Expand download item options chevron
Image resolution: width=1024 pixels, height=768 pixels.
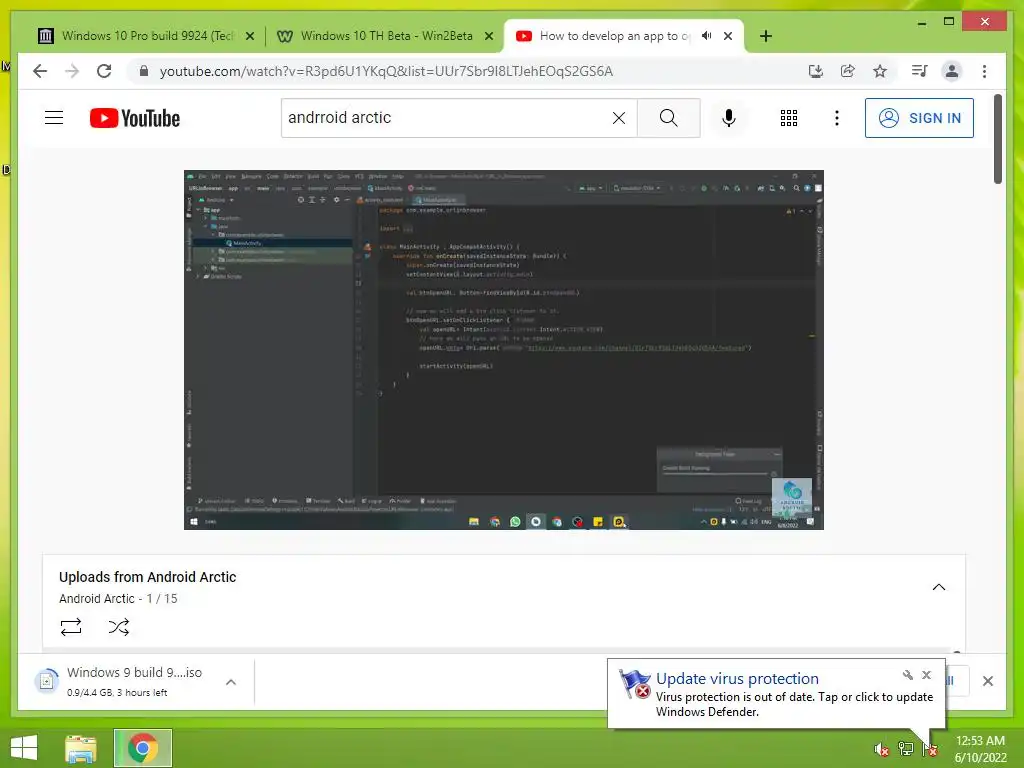(x=231, y=682)
